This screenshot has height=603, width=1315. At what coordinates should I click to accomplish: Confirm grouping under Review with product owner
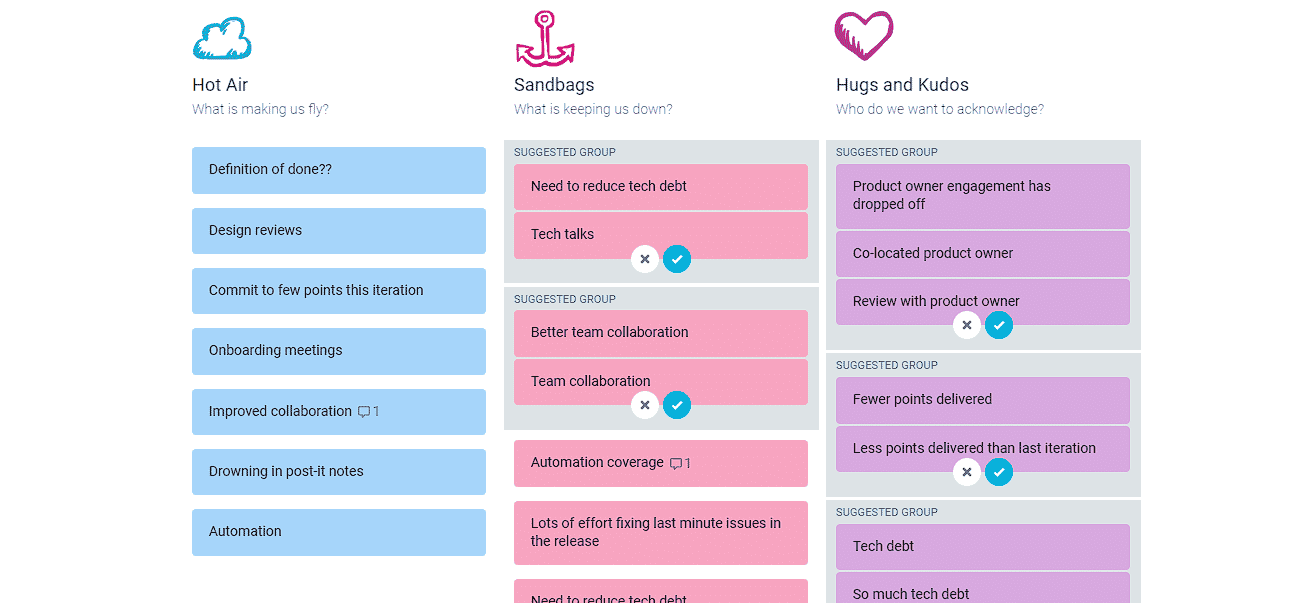coord(999,325)
